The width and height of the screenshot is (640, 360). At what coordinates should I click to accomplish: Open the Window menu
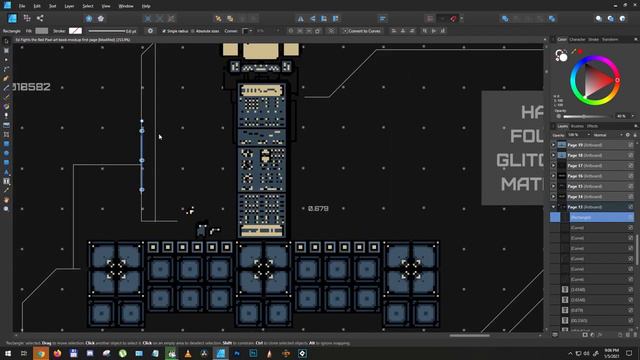coord(126,6)
